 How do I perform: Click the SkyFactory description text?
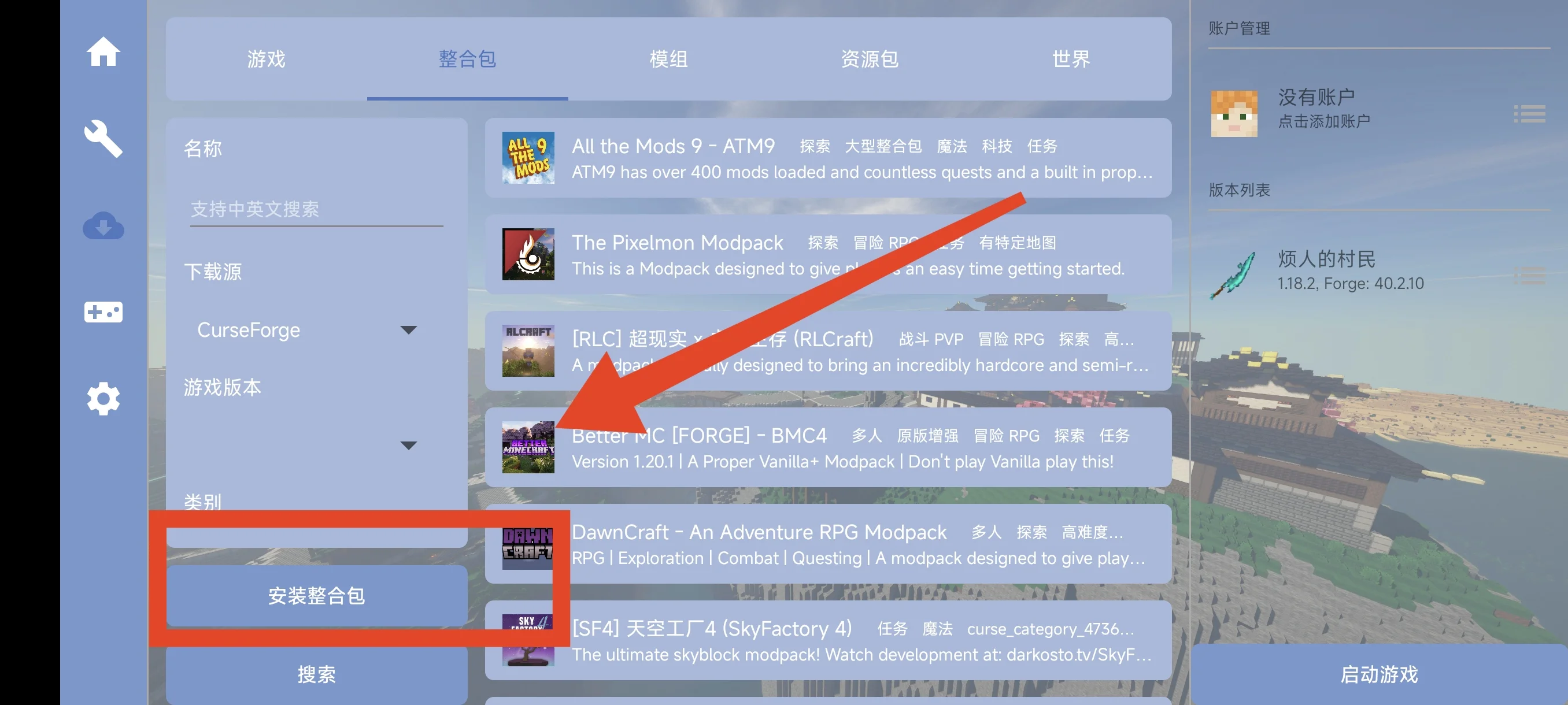click(861, 655)
